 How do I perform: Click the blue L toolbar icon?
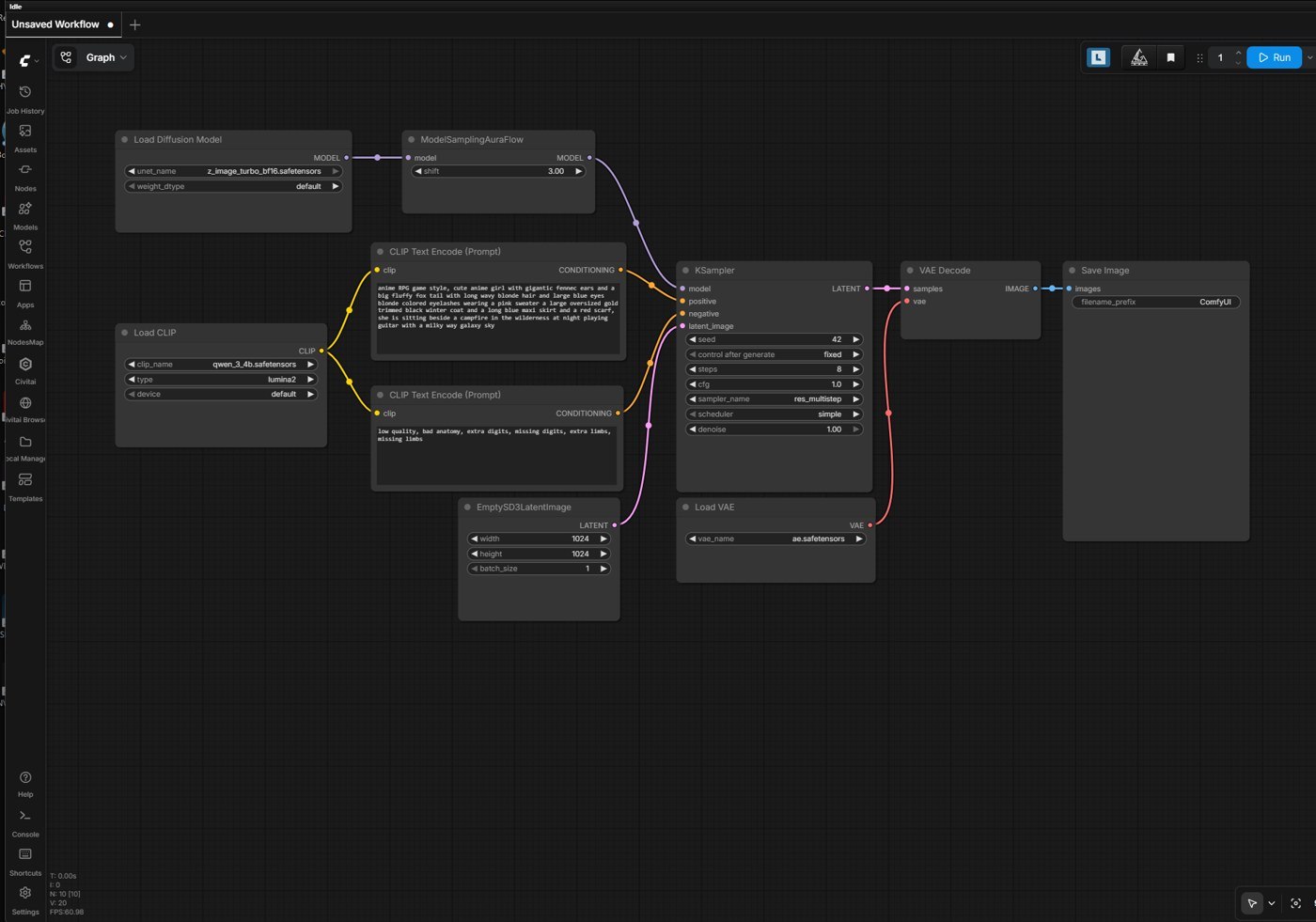[1098, 57]
